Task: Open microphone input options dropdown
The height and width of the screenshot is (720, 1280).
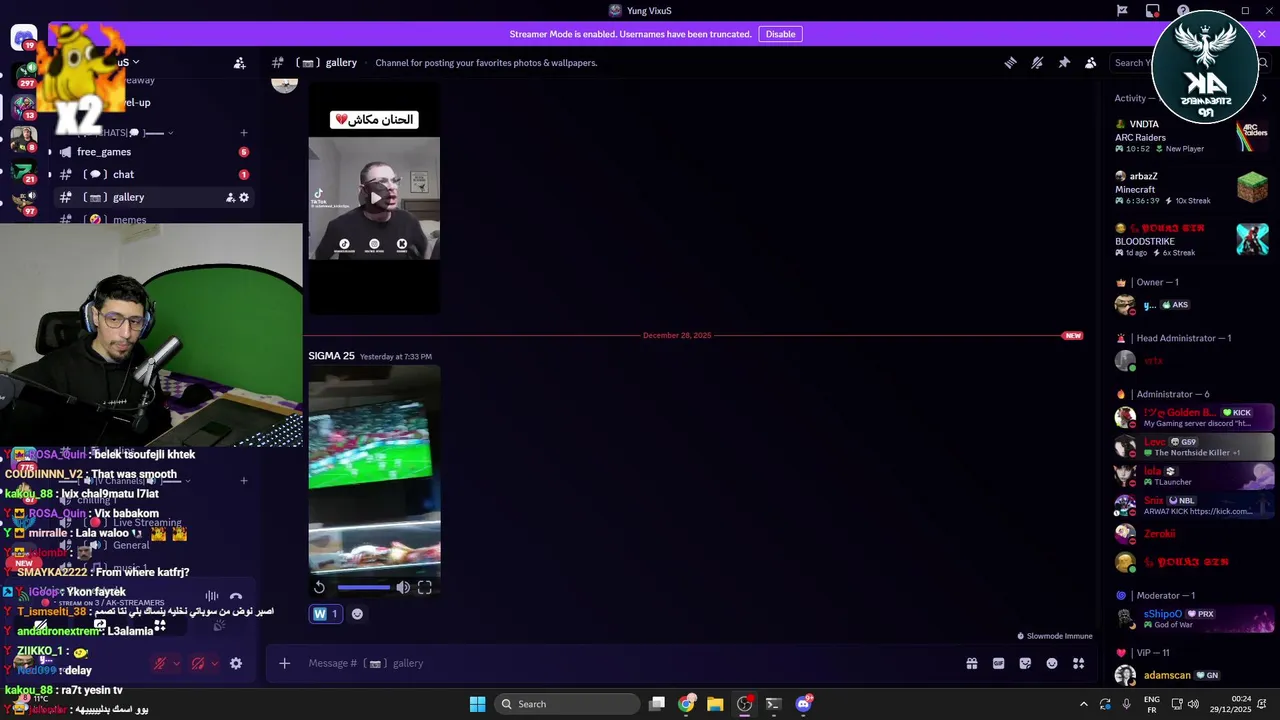Action: click(177, 663)
